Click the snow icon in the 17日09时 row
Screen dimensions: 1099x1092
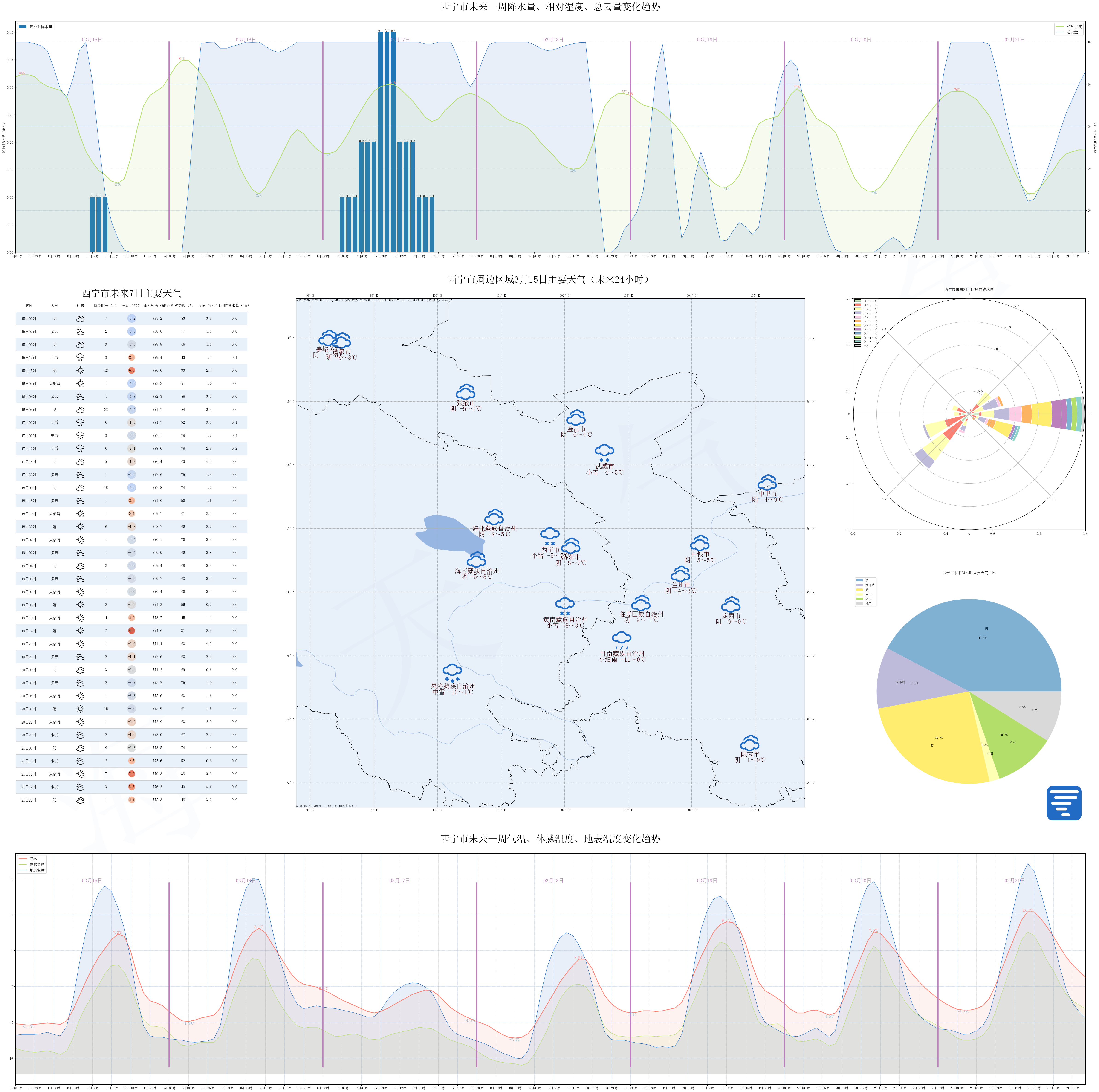(80, 435)
